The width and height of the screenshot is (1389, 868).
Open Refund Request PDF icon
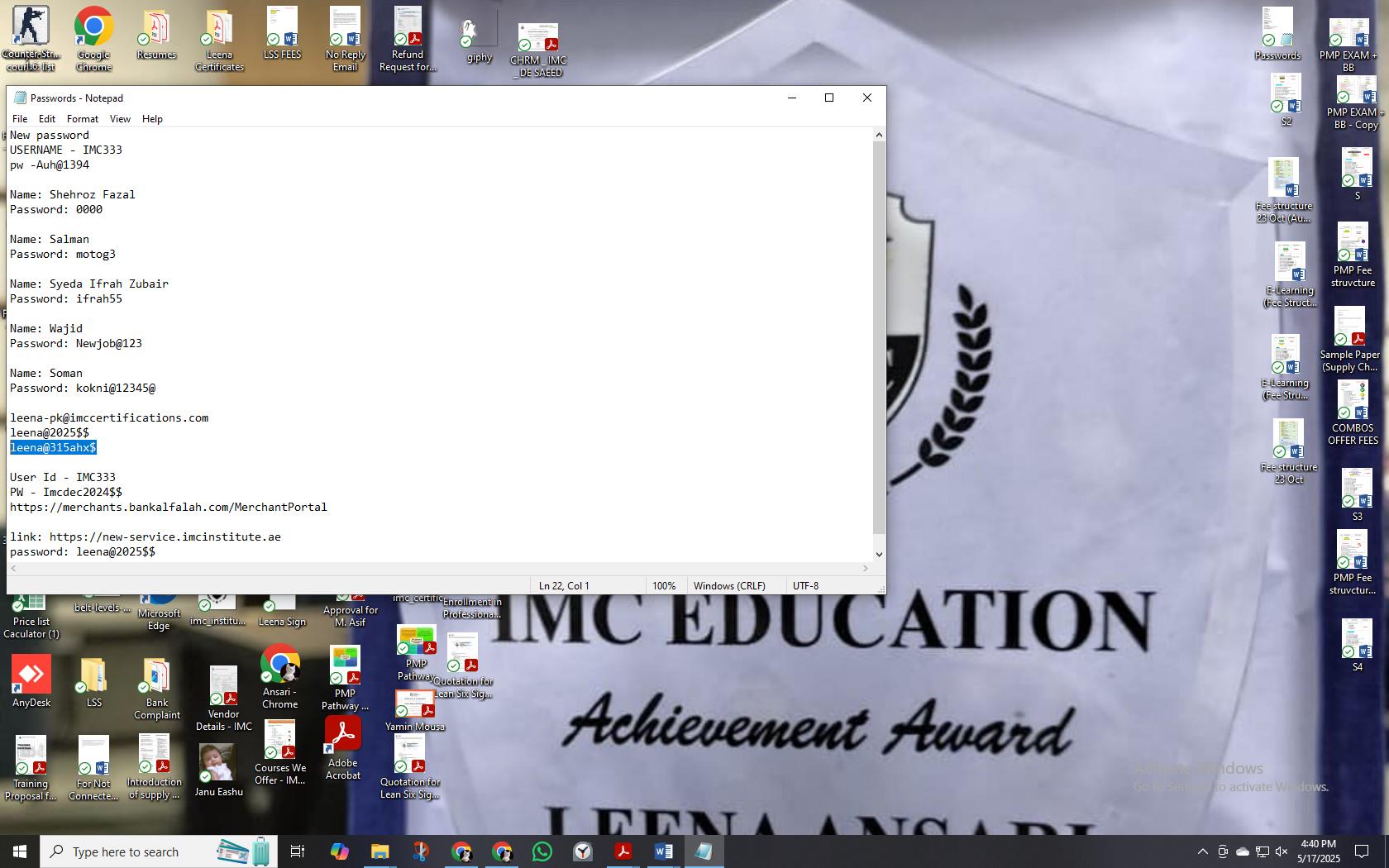pyautogui.click(x=408, y=39)
